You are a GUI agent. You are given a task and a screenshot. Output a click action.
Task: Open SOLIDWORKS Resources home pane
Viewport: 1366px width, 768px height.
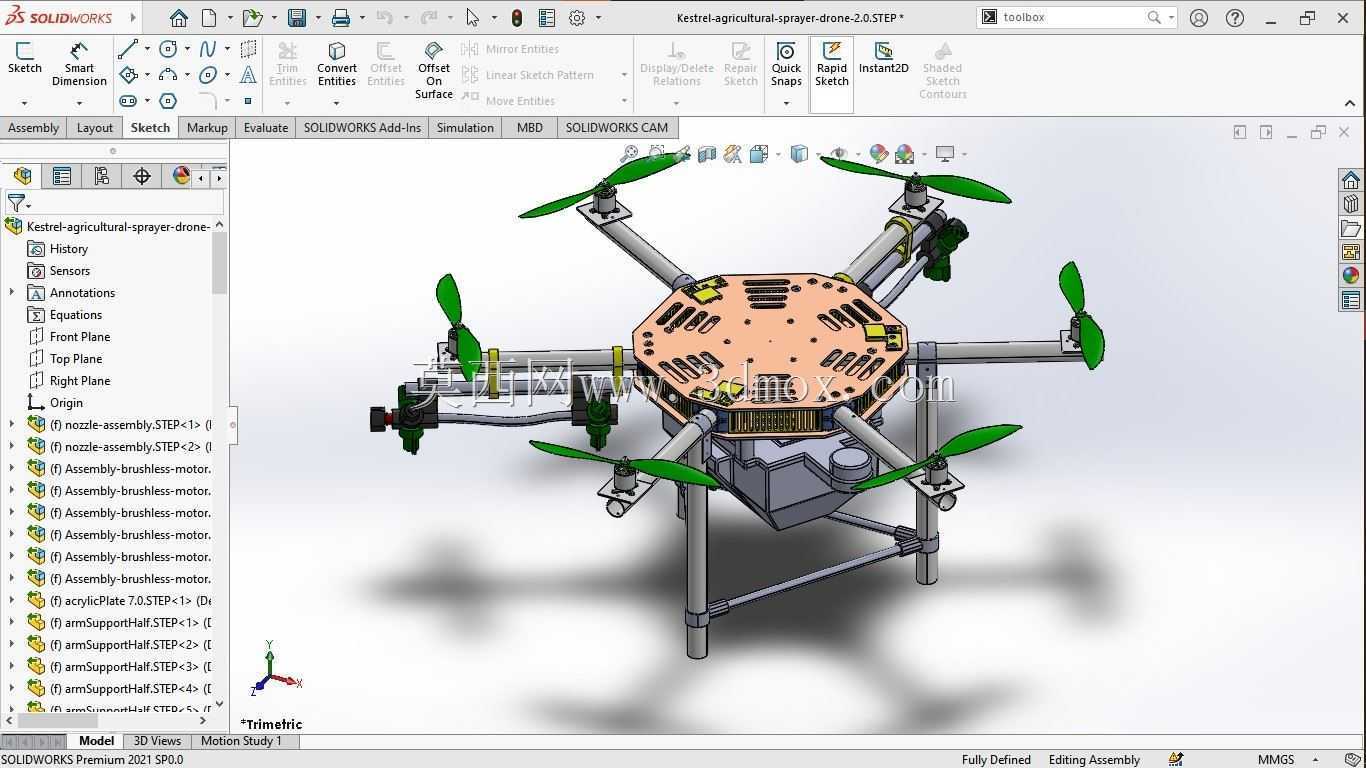1351,180
